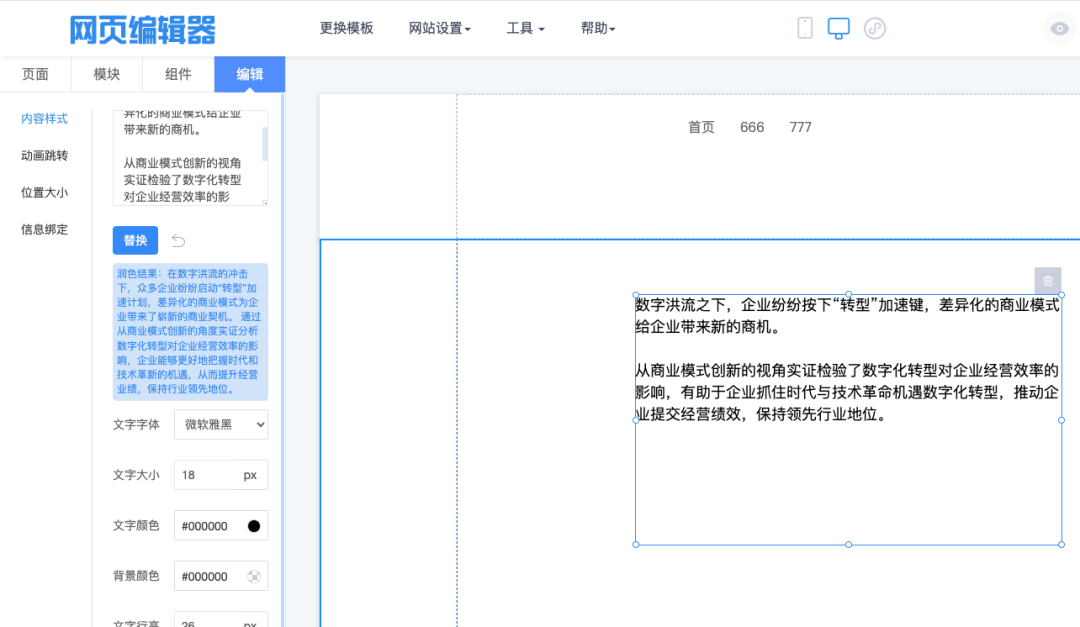
Task: Expand the 工具 menu
Action: [x=525, y=28]
